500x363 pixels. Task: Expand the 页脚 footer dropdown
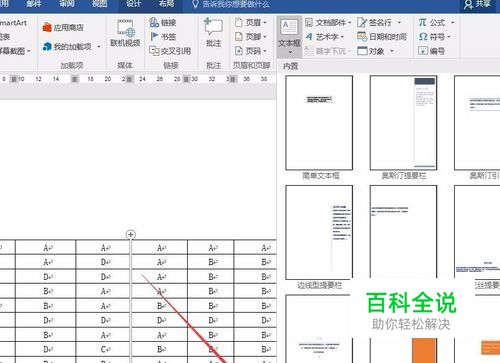pos(265,37)
